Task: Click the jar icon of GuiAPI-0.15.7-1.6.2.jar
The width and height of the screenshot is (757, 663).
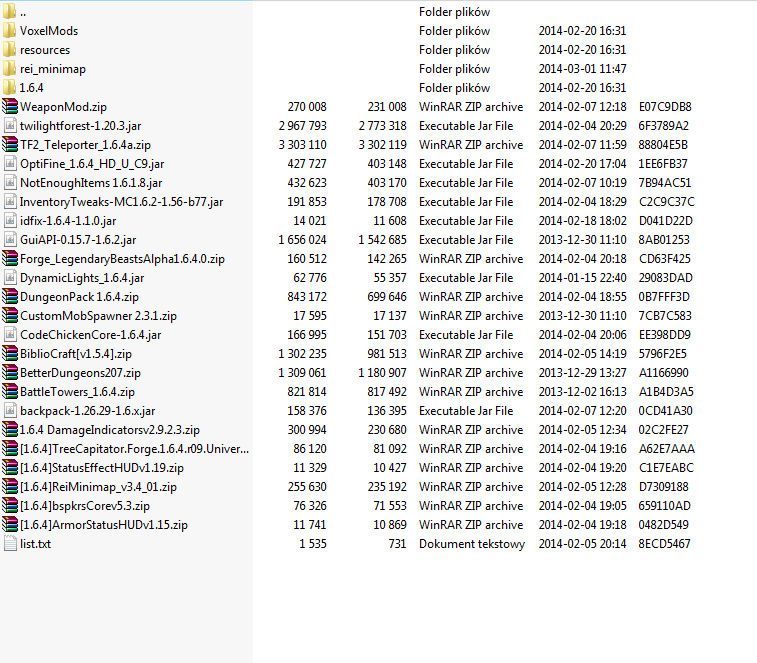Action: [10, 240]
